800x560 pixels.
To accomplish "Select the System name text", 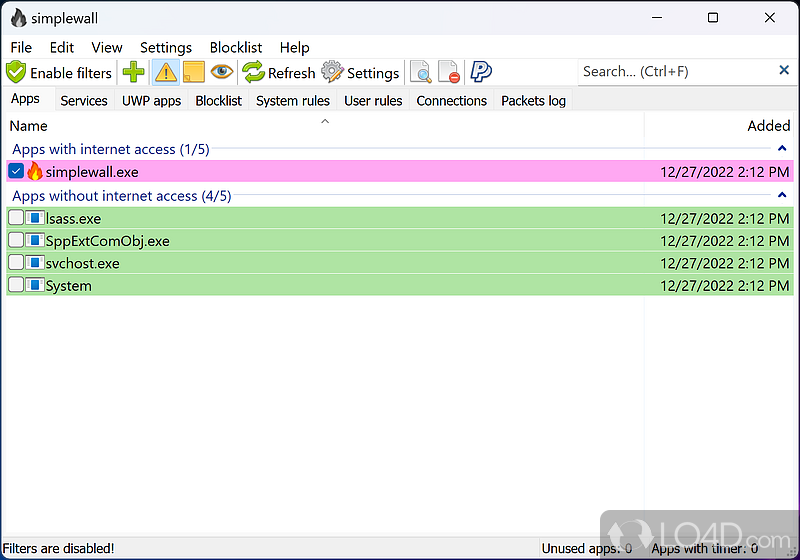I will (x=69, y=286).
